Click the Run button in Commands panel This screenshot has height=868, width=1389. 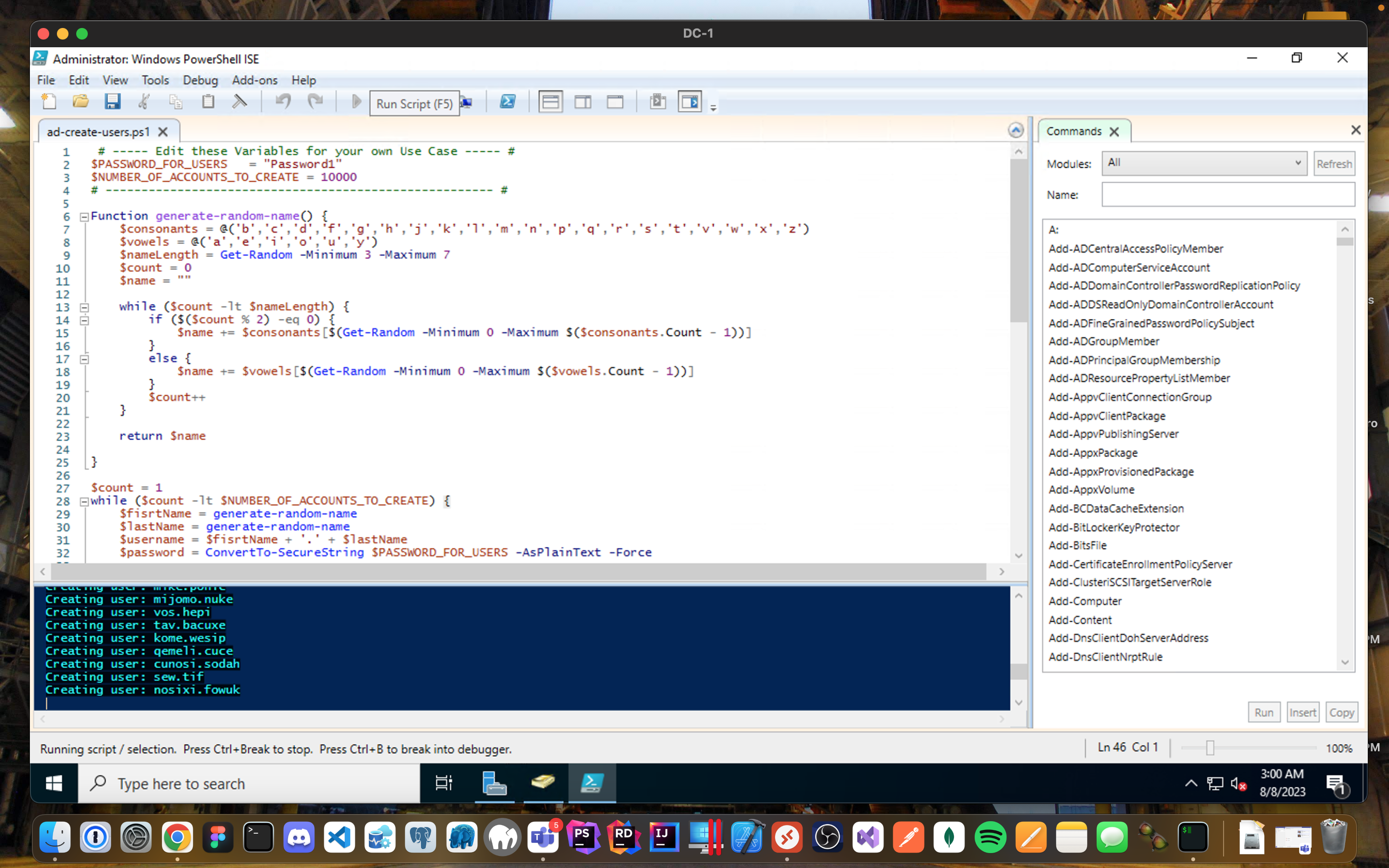[x=1263, y=712]
